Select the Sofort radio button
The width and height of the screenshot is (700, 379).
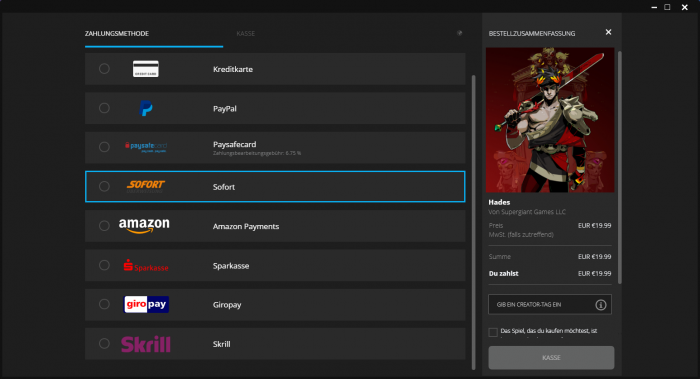coord(104,186)
